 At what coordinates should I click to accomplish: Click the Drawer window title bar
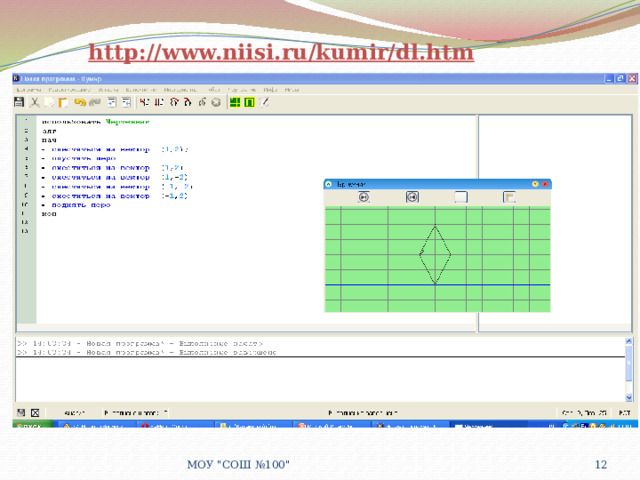pyautogui.click(x=438, y=184)
